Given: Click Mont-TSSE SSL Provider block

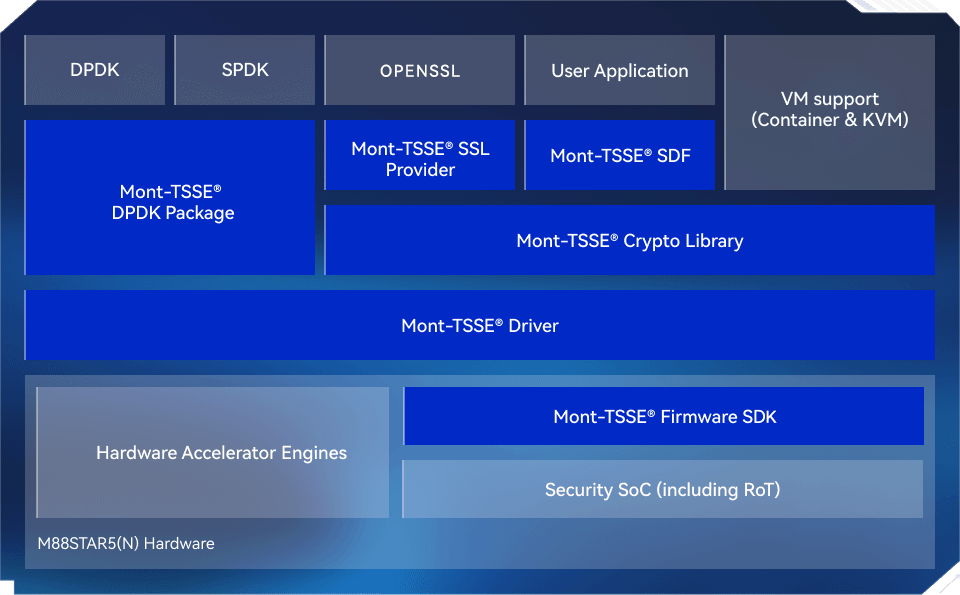Looking at the screenshot, I should tap(420, 155).
